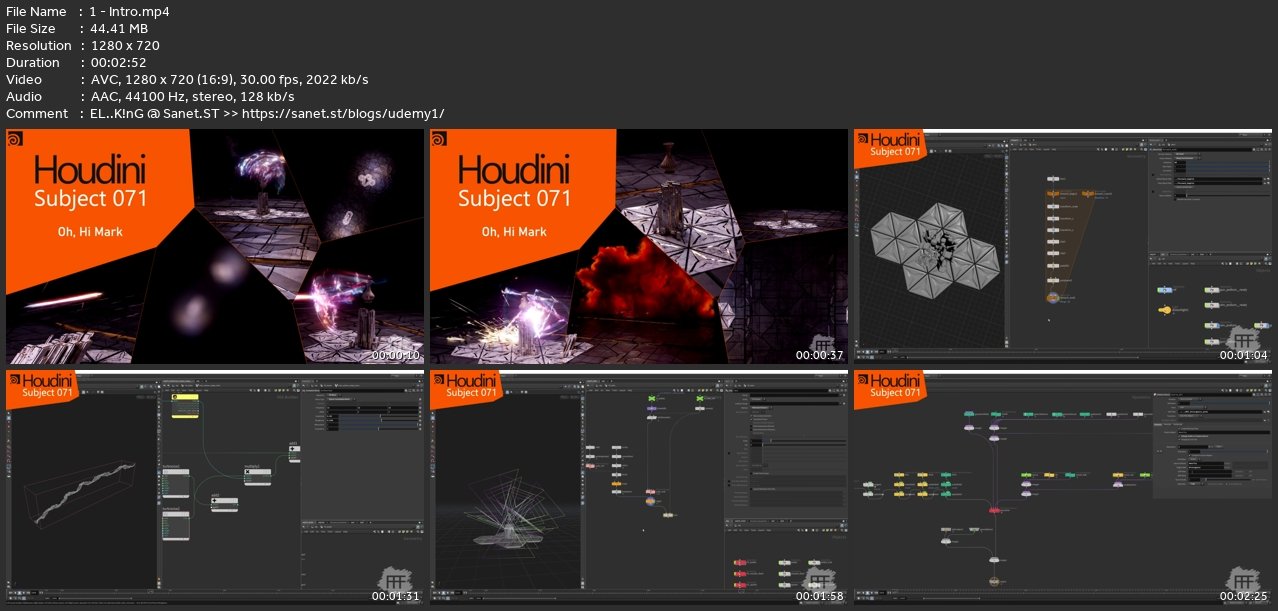Viewport: 1278px width, 611px height.
Task: Click the duration value '00:02:52'
Action: pos(118,62)
